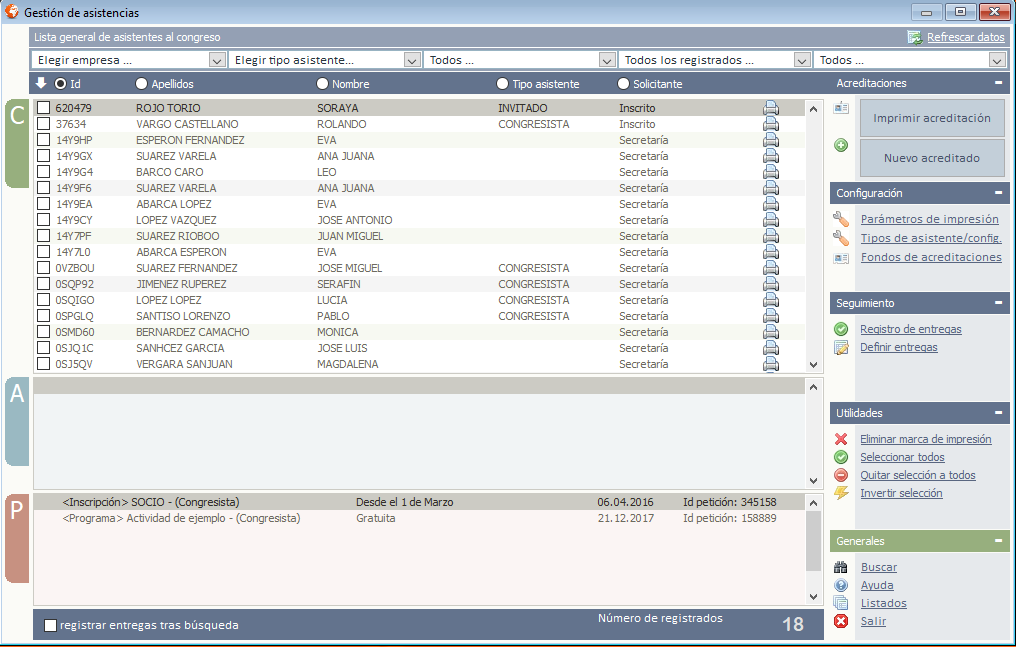Click the green plus icon beside Nuevo acreditado
The width and height of the screenshot is (1016, 647).
(841, 145)
